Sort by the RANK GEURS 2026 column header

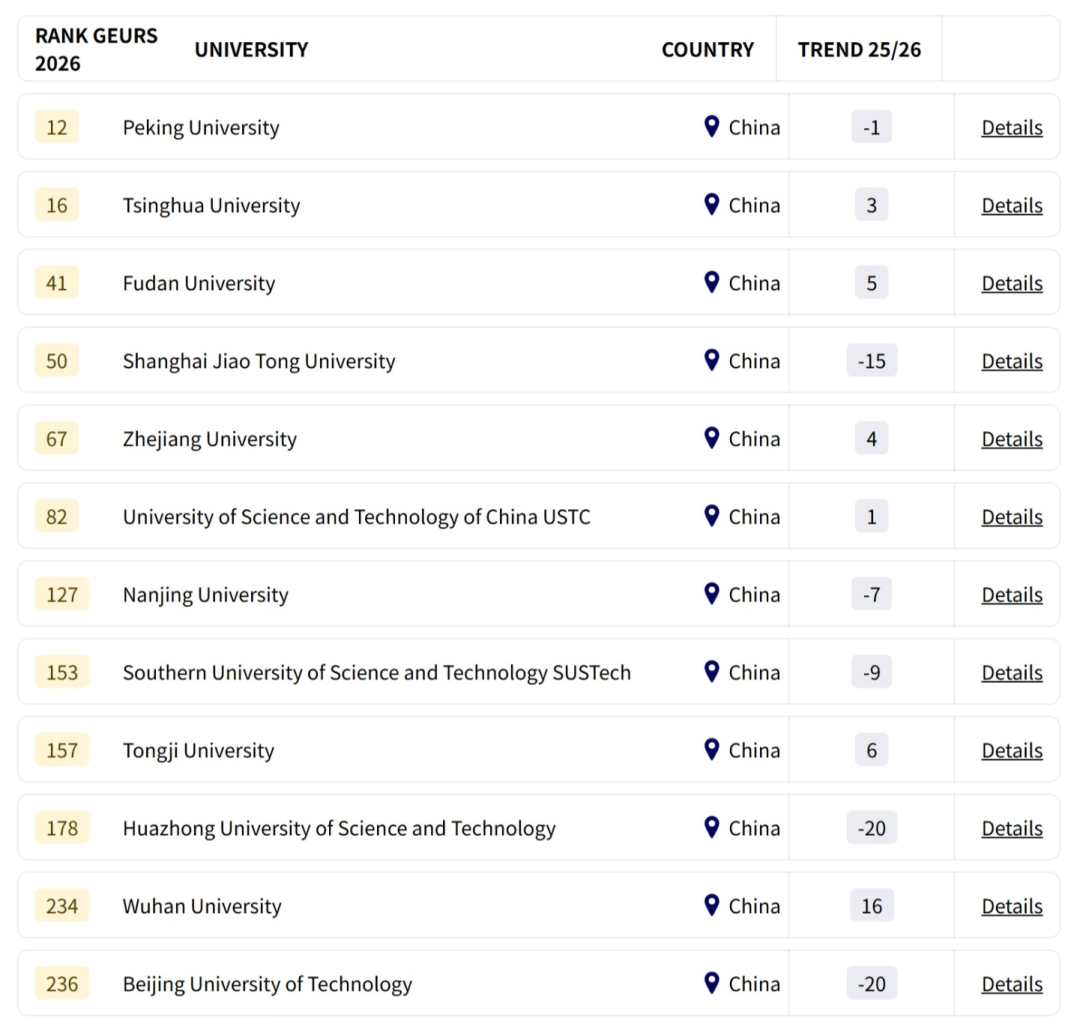(x=95, y=47)
